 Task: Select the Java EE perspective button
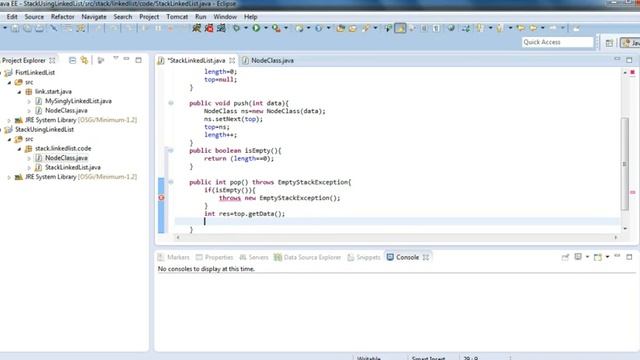(630, 43)
